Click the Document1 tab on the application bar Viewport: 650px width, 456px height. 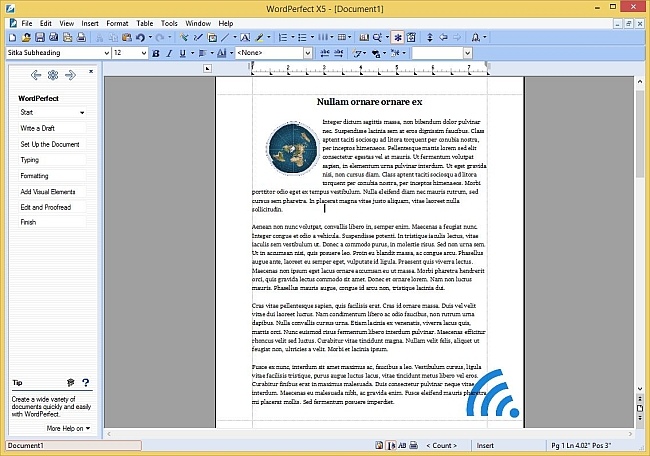coord(73,446)
